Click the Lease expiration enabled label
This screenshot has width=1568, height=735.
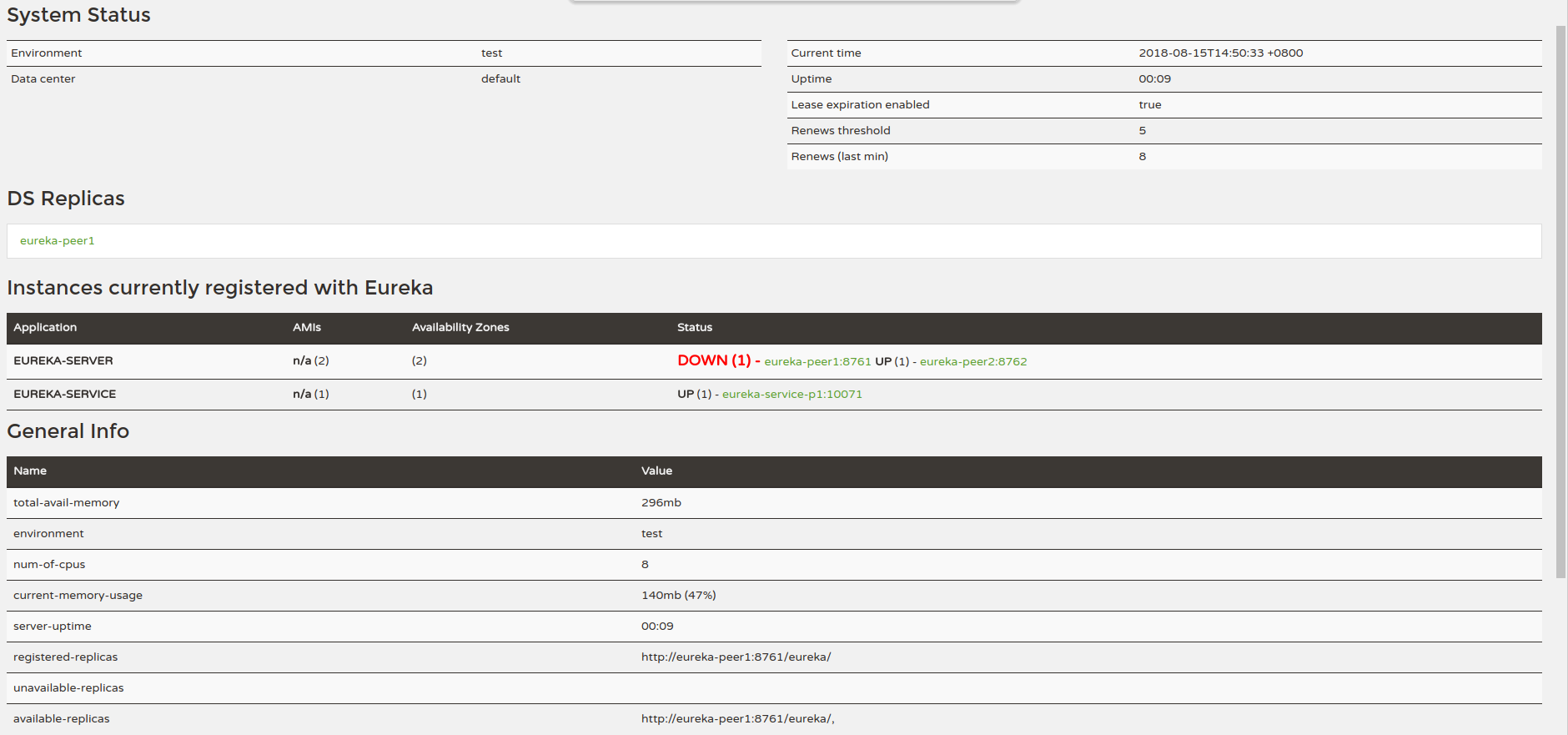[860, 104]
